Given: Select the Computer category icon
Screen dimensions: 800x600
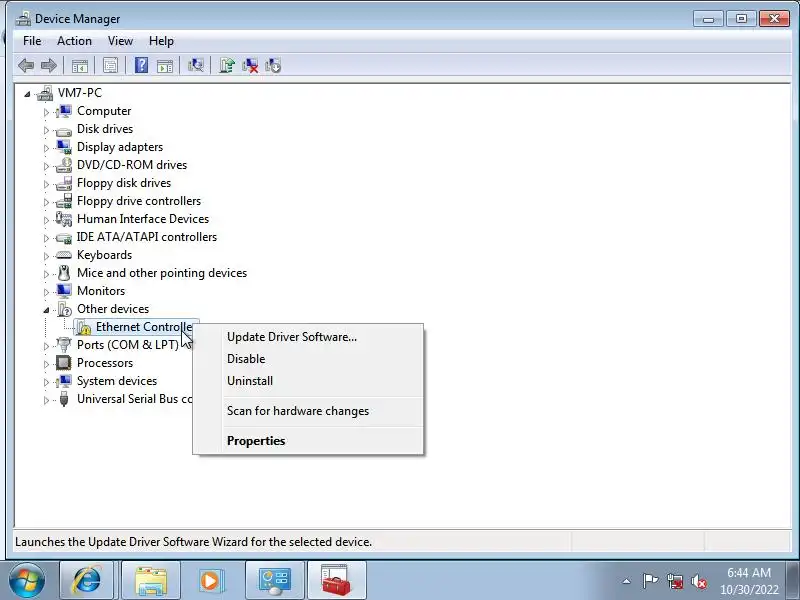Looking at the screenshot, I should (64, 111).
